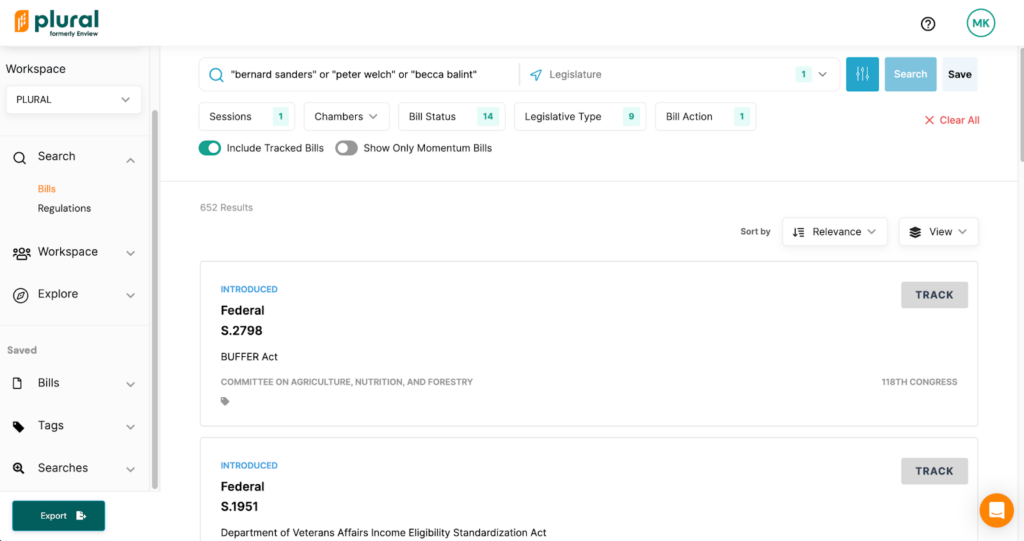Viewport: 1024px width, 541px height.
Task: Click the help question mark icon
Action: pos(928,24)
